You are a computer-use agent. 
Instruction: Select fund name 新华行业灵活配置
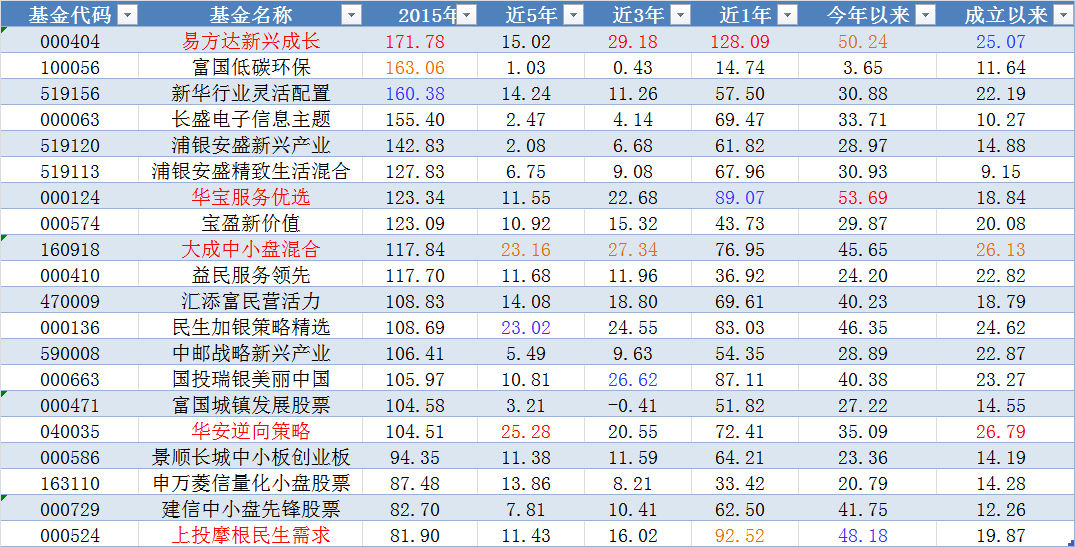click(x=251, y=93)
